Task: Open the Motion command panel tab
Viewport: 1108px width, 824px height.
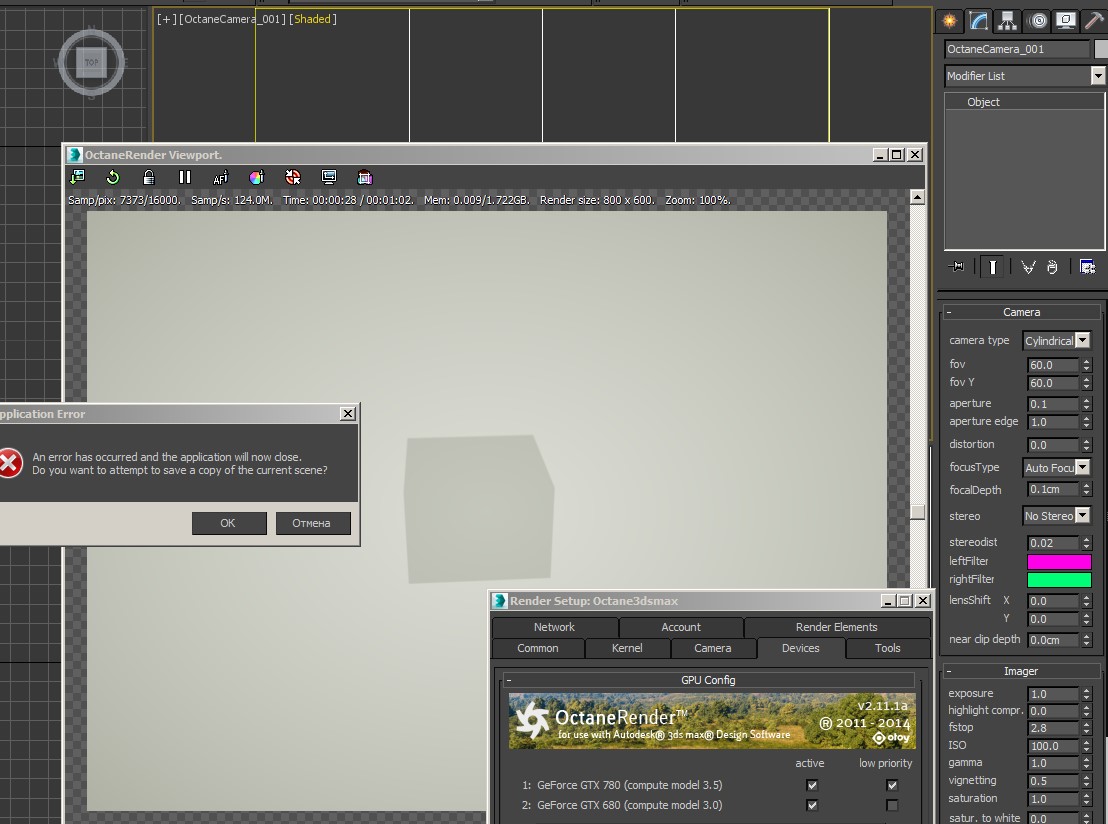Action: point(1038,20)
